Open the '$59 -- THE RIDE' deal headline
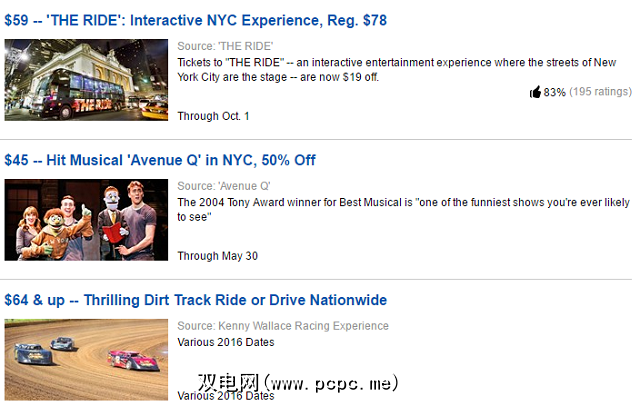 [x=195, y=20]
